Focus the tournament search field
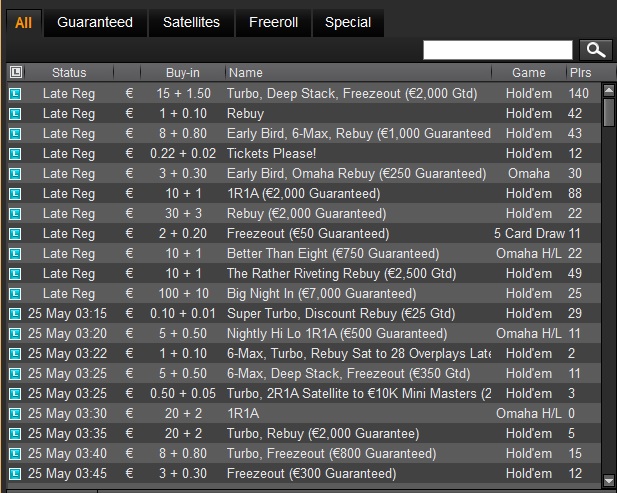This screenshot has width=617, height=493. click(x=497, y=50)
